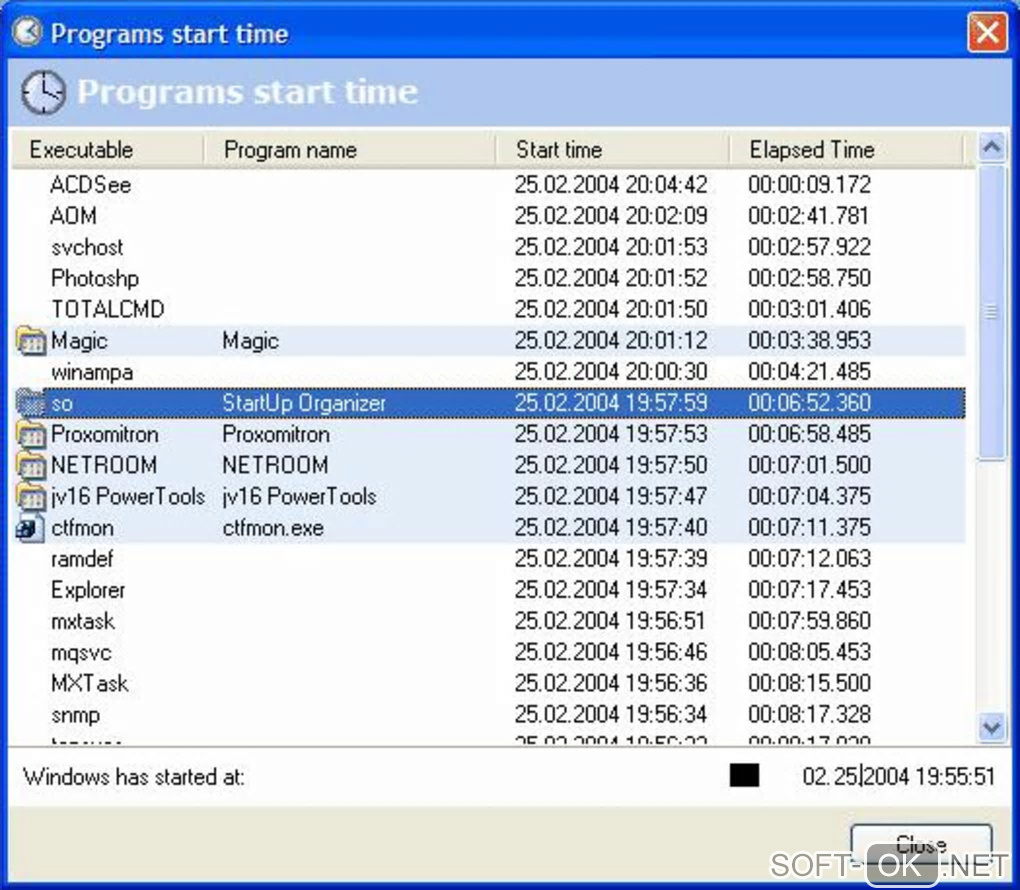Click the vertical scrollbar thumb
Screen dimensions: 1020x890
pyautogui.click(x=991, y=312)
